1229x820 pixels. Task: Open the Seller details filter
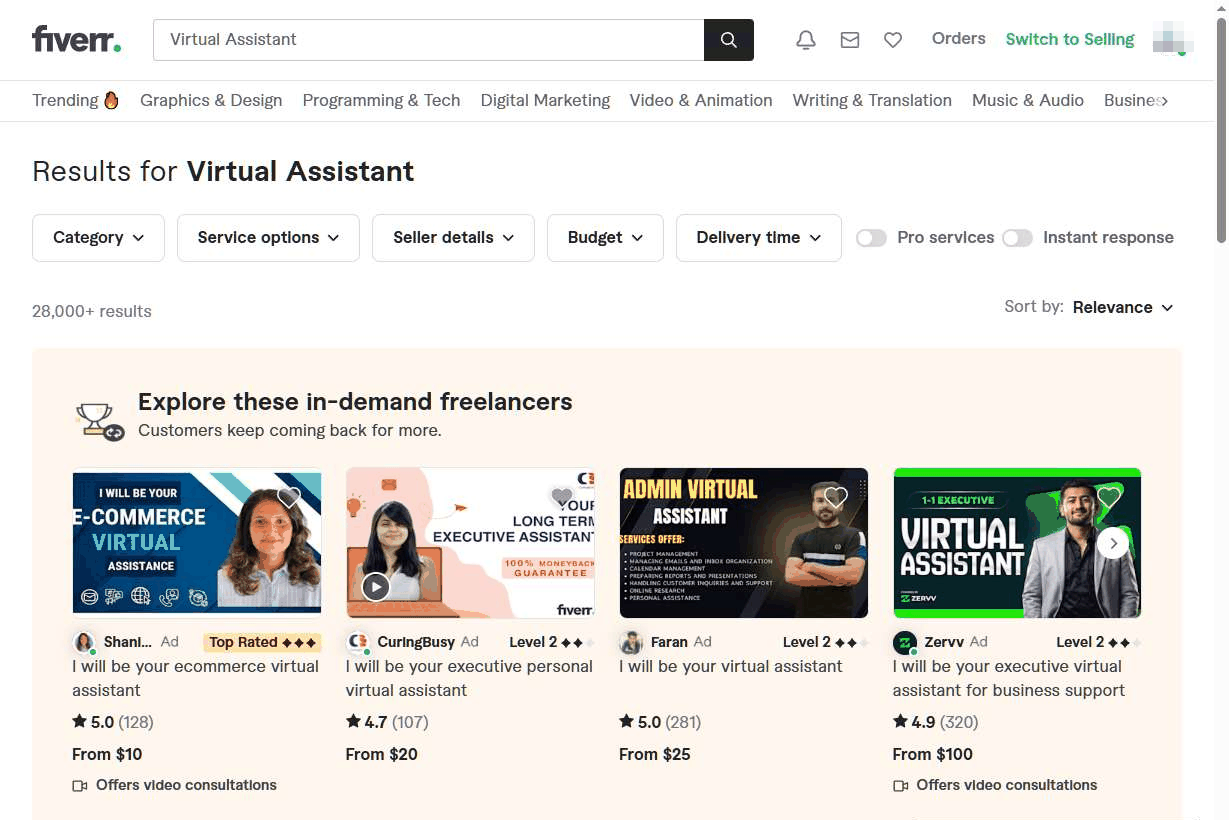[x=453, y=238]
